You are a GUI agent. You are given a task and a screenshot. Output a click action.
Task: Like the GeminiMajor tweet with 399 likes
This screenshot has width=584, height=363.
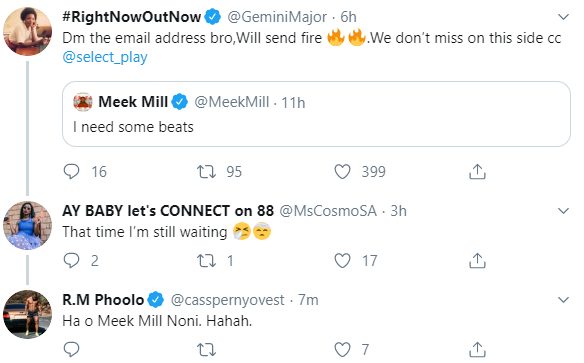342,172
